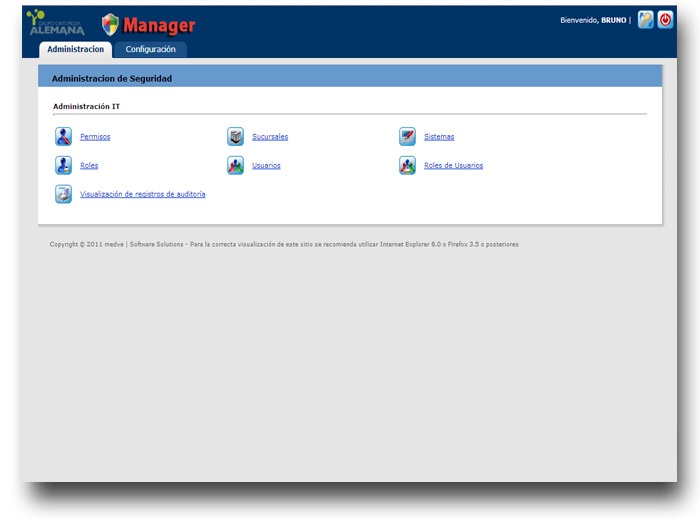Click the Roles icon

point(63,166)
